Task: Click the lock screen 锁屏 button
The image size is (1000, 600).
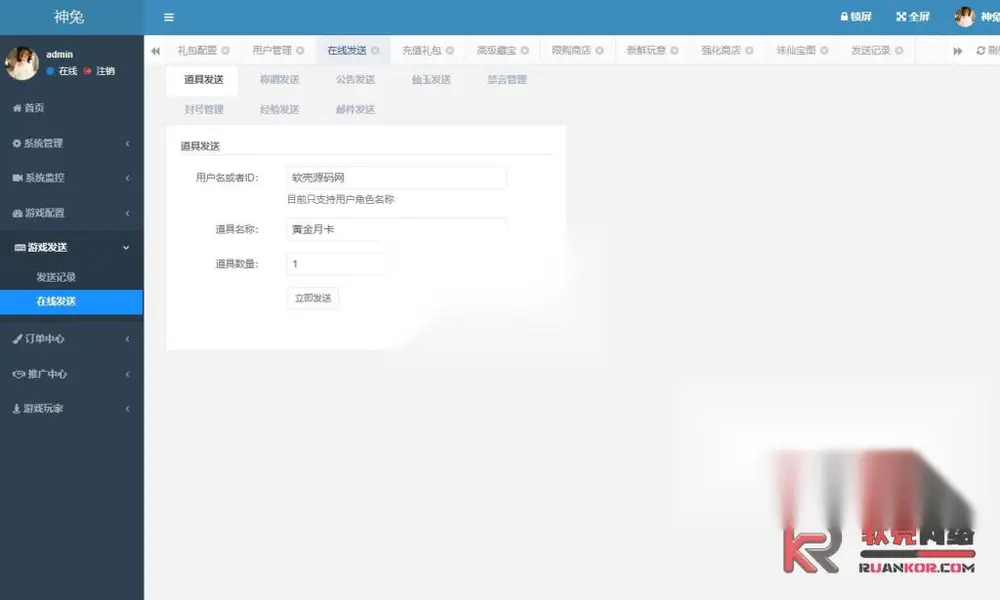Action: [x=855, y=17]
